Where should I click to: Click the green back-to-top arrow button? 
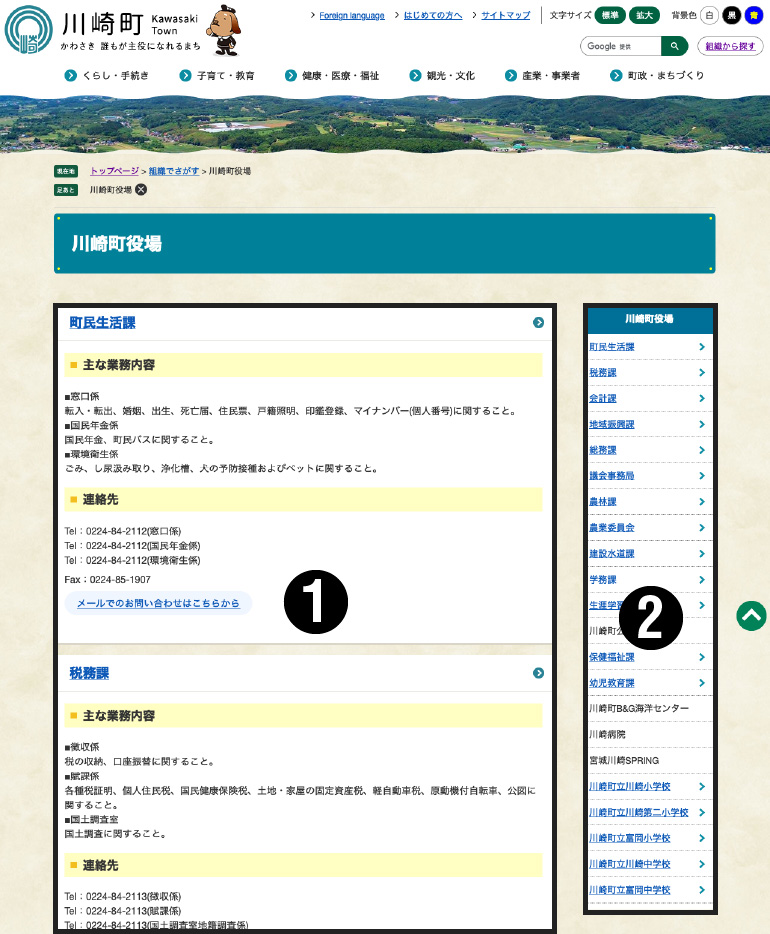752,616
